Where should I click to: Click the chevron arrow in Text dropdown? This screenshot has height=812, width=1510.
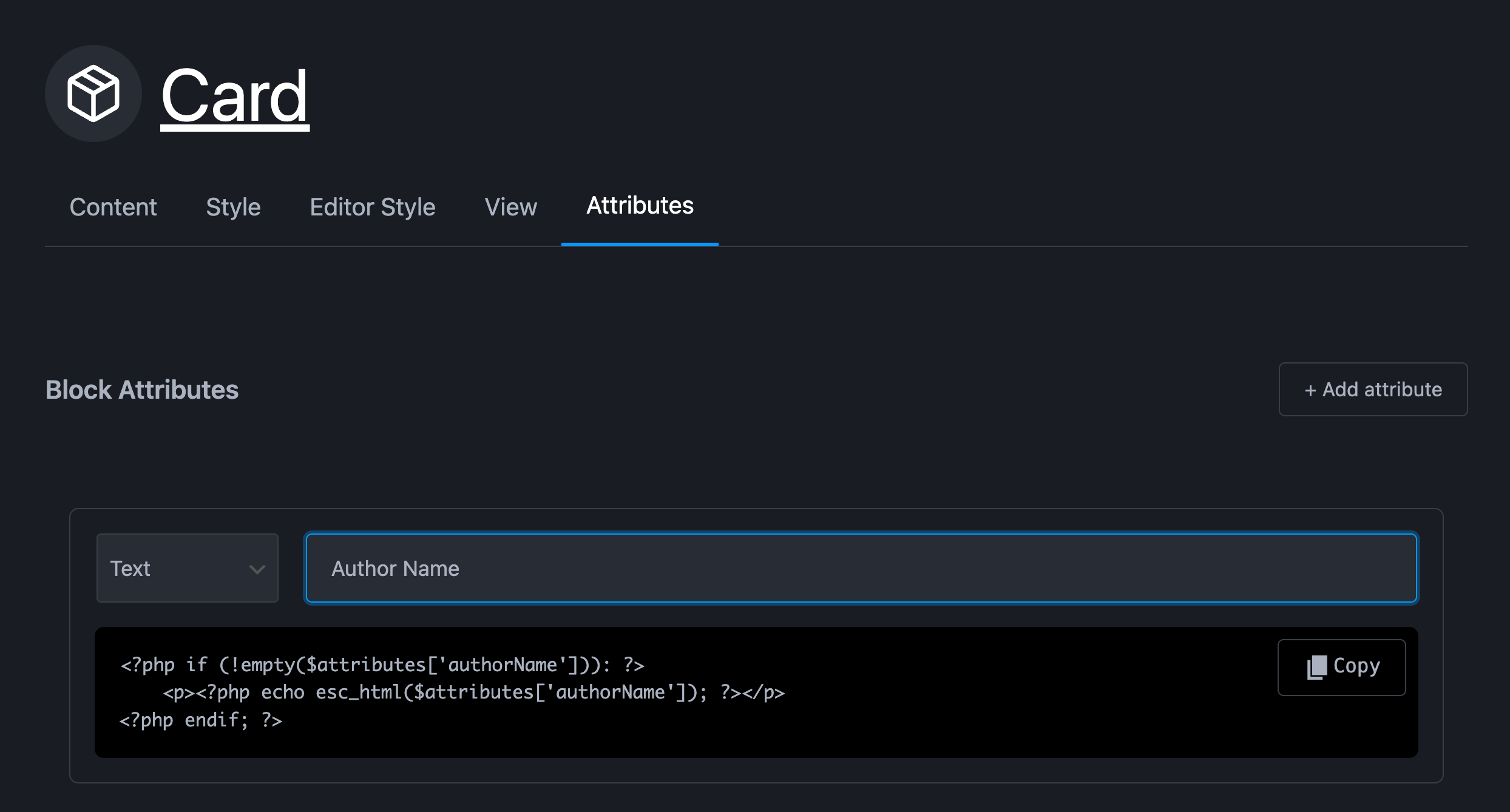click(x=257, y=569)
